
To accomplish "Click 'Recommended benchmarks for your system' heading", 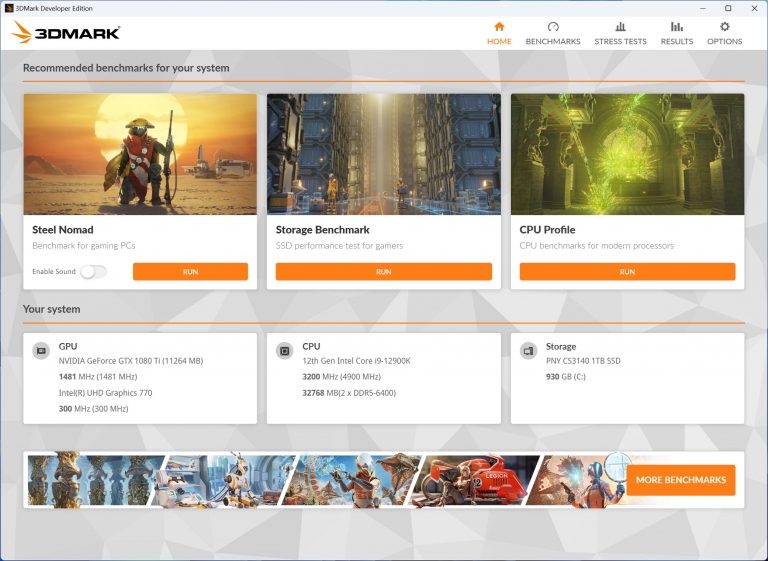I will tap(126, 68).
